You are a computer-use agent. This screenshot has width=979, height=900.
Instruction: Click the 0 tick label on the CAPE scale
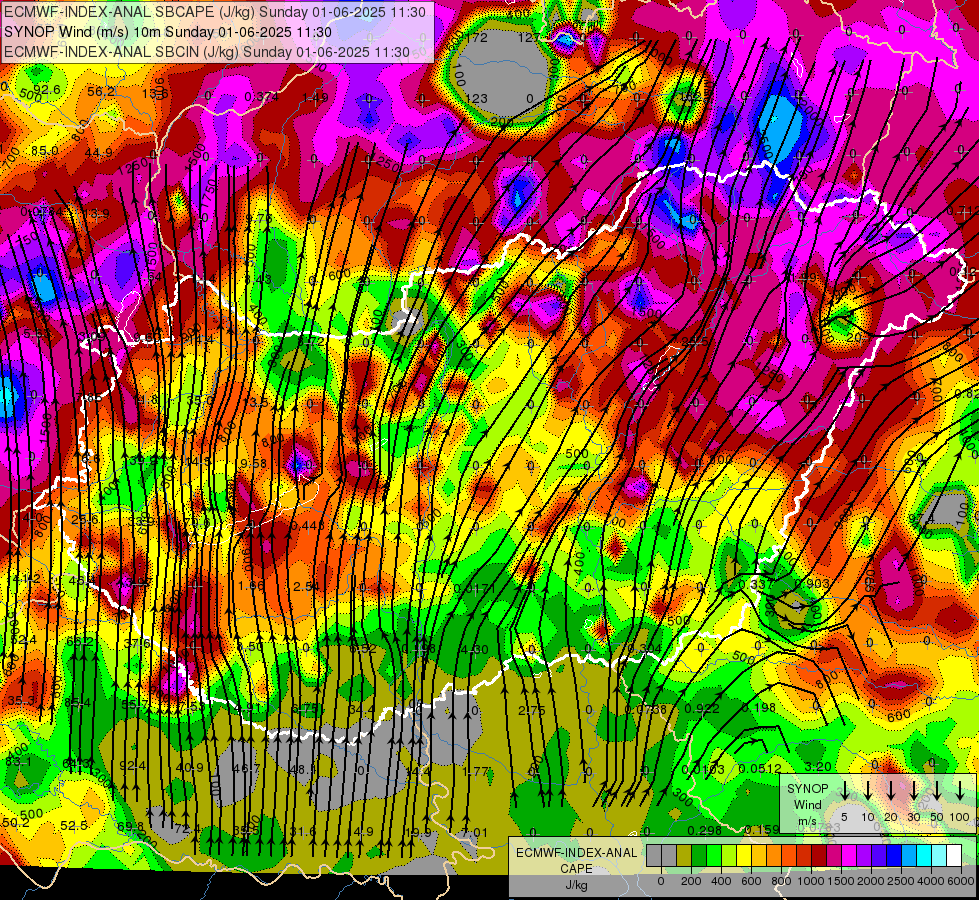pyautogui.click(x=661, y=881)
